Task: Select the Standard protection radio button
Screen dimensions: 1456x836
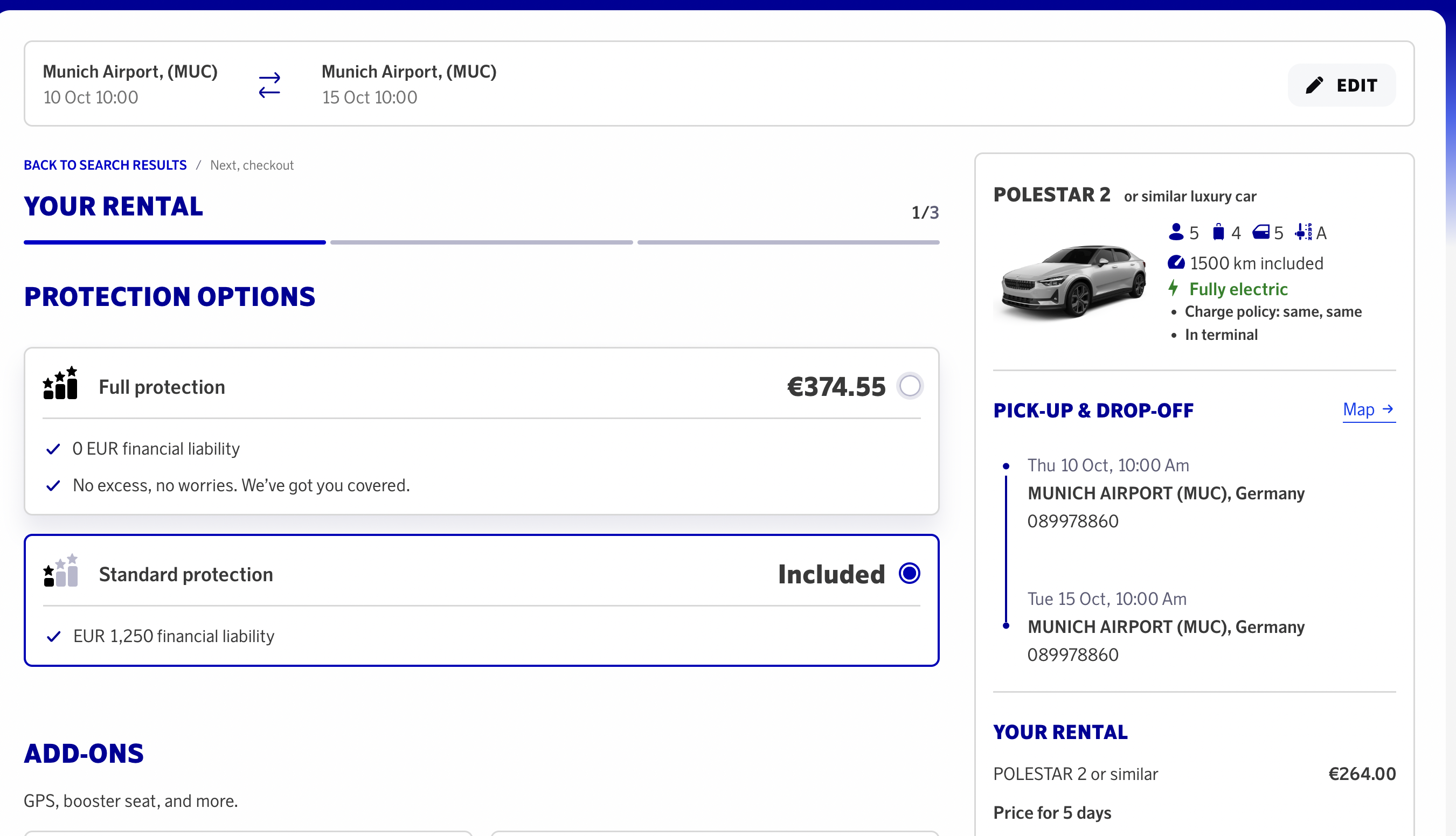Action: tap(910, 573)
